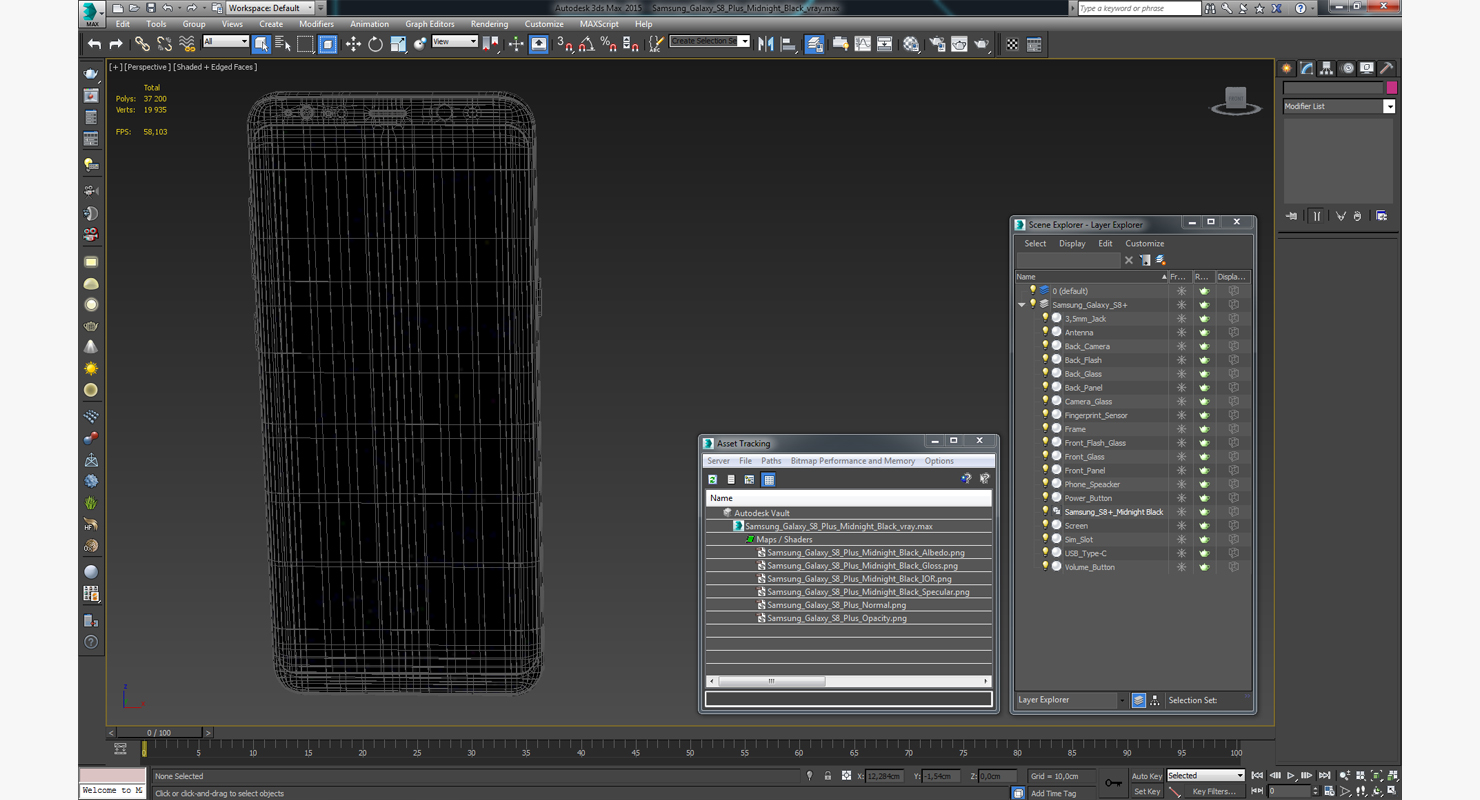Click the Scene Explorer search field
1480x800 pixels.
pos(1068,260)
